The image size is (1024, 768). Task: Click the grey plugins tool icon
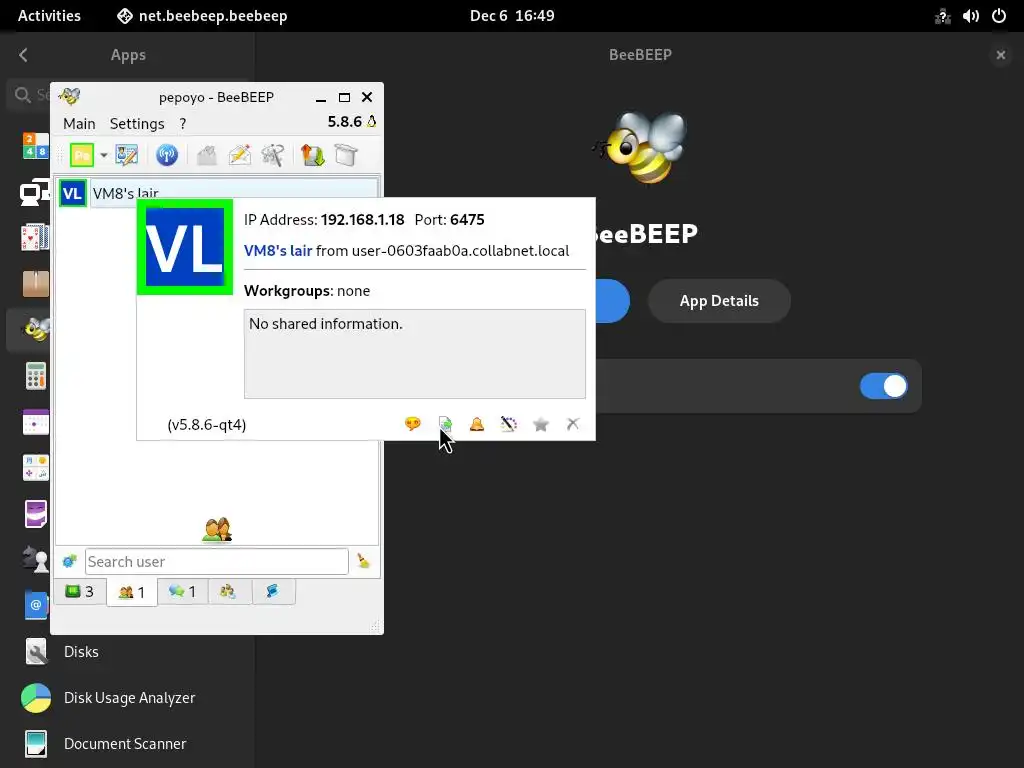[x=273, y=155]
